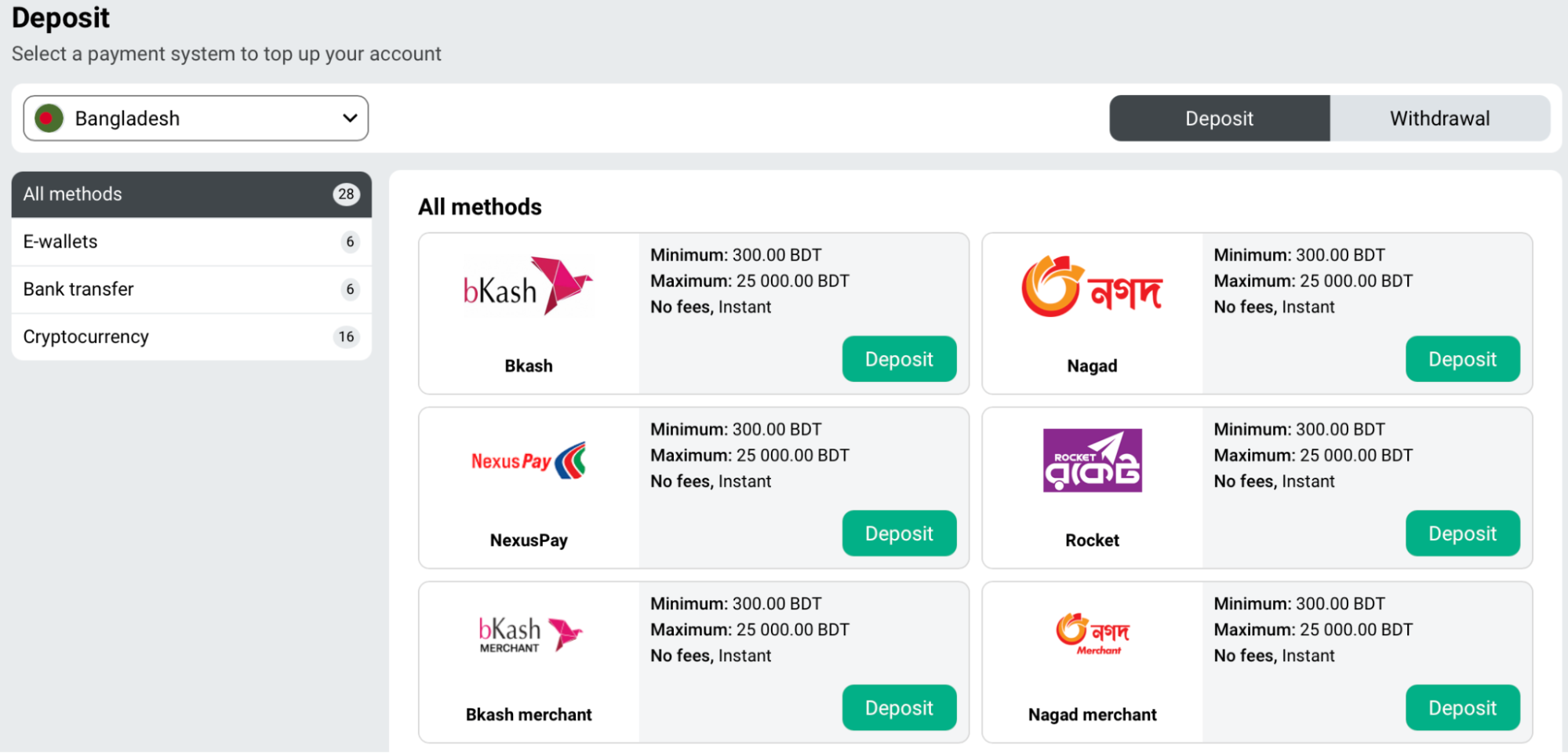
Task: Stay on the Deposit tab
Action: (1218, 118)
